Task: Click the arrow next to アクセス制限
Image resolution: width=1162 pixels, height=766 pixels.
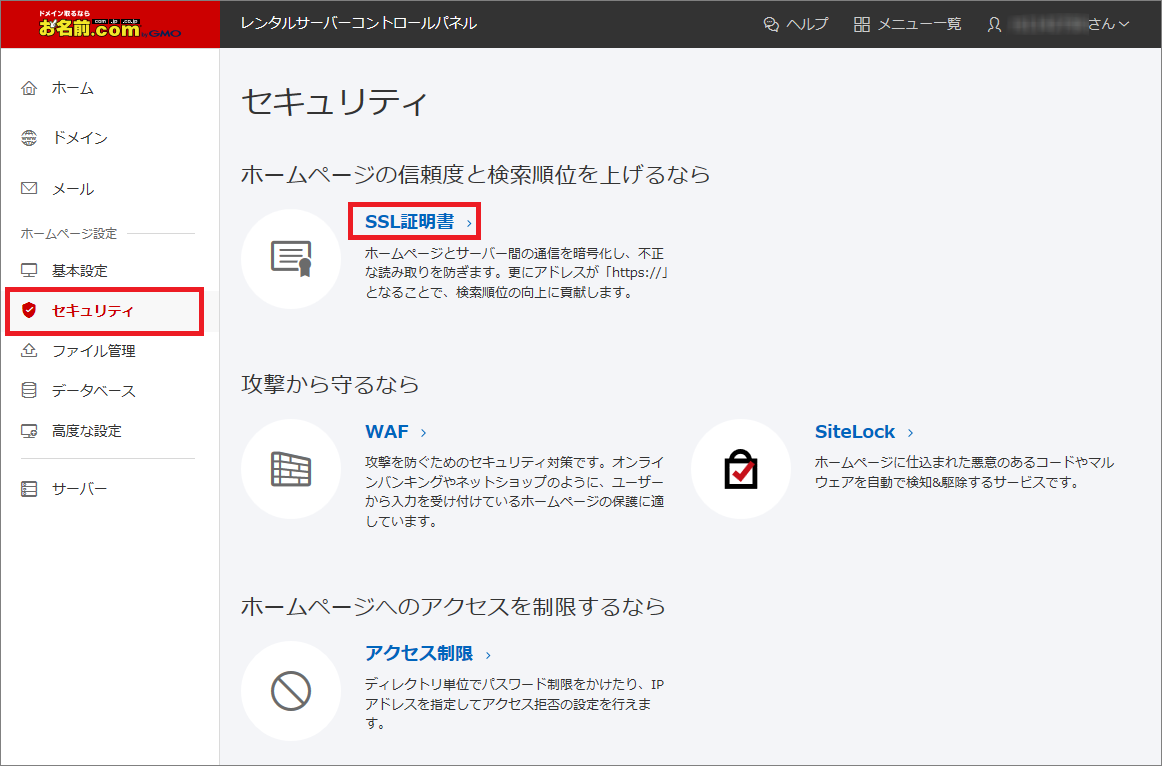Action: (x=488, y=655)
